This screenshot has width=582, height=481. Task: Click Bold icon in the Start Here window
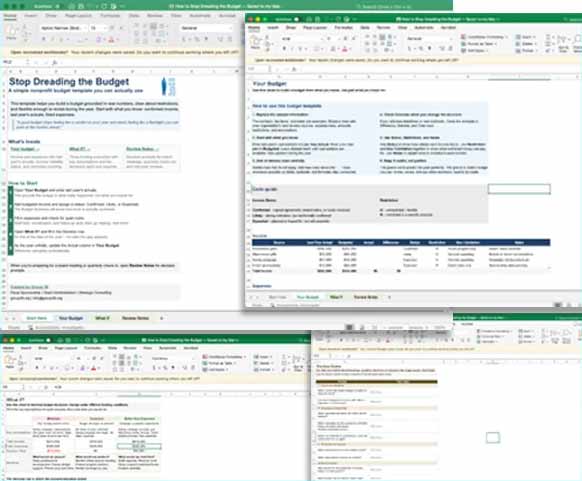coord(44,39)
